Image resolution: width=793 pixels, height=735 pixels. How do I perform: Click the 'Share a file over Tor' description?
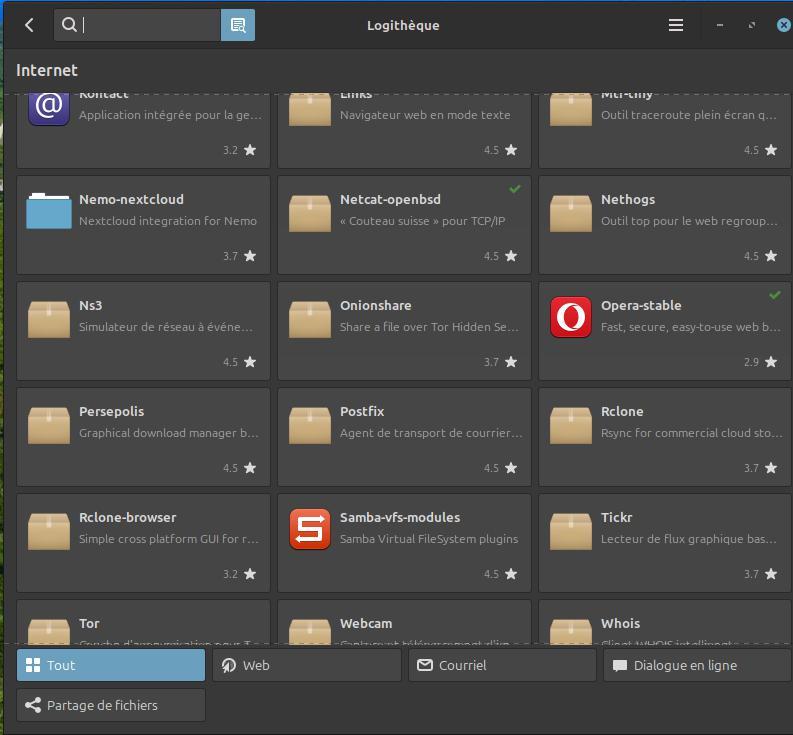pyautogui.click(x=429, y=327)
